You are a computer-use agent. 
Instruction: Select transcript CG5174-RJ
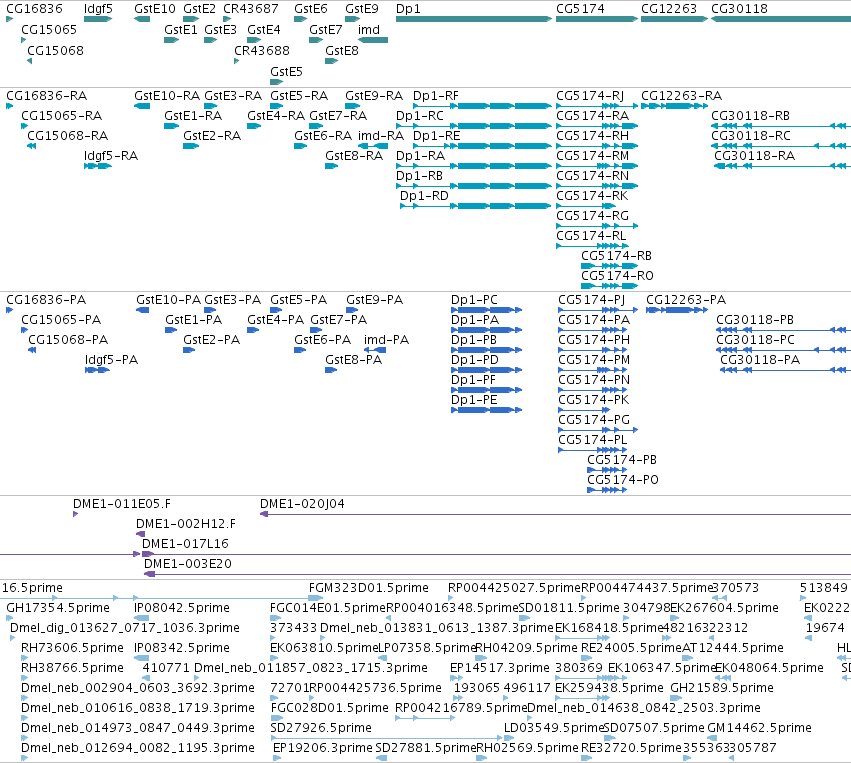point(590,96)
